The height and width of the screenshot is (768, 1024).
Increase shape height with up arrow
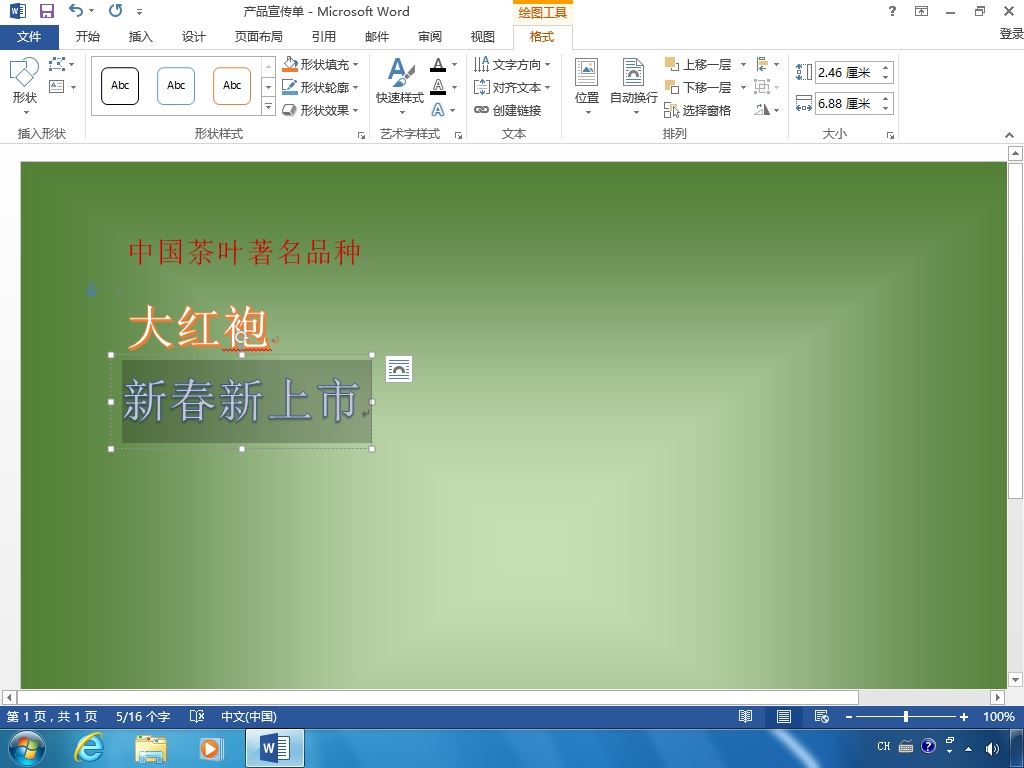click(886, 67)
